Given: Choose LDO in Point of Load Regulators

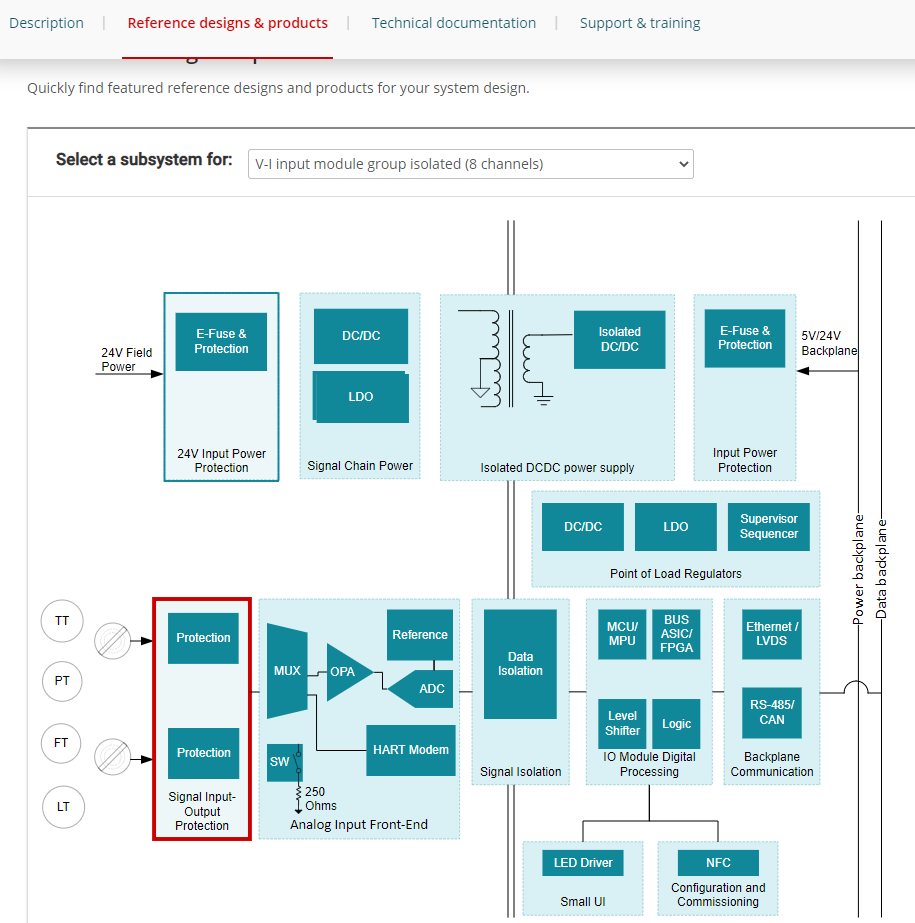Looking at the screenshot, I should click(676, 527).
